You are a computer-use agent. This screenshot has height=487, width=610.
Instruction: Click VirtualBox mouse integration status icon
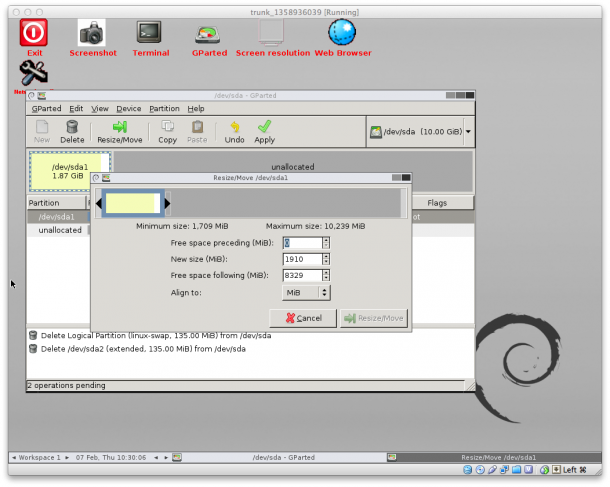point(544,470)
